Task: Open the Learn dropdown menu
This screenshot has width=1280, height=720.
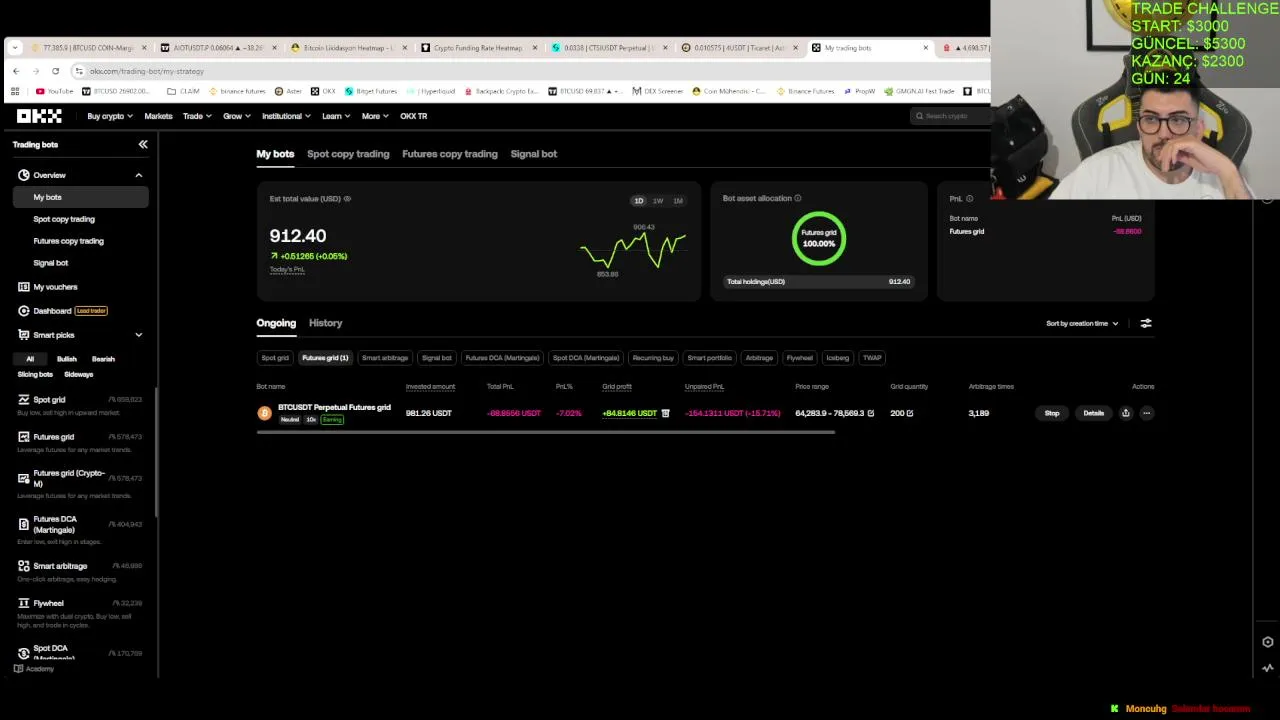Action: point(335,116)
